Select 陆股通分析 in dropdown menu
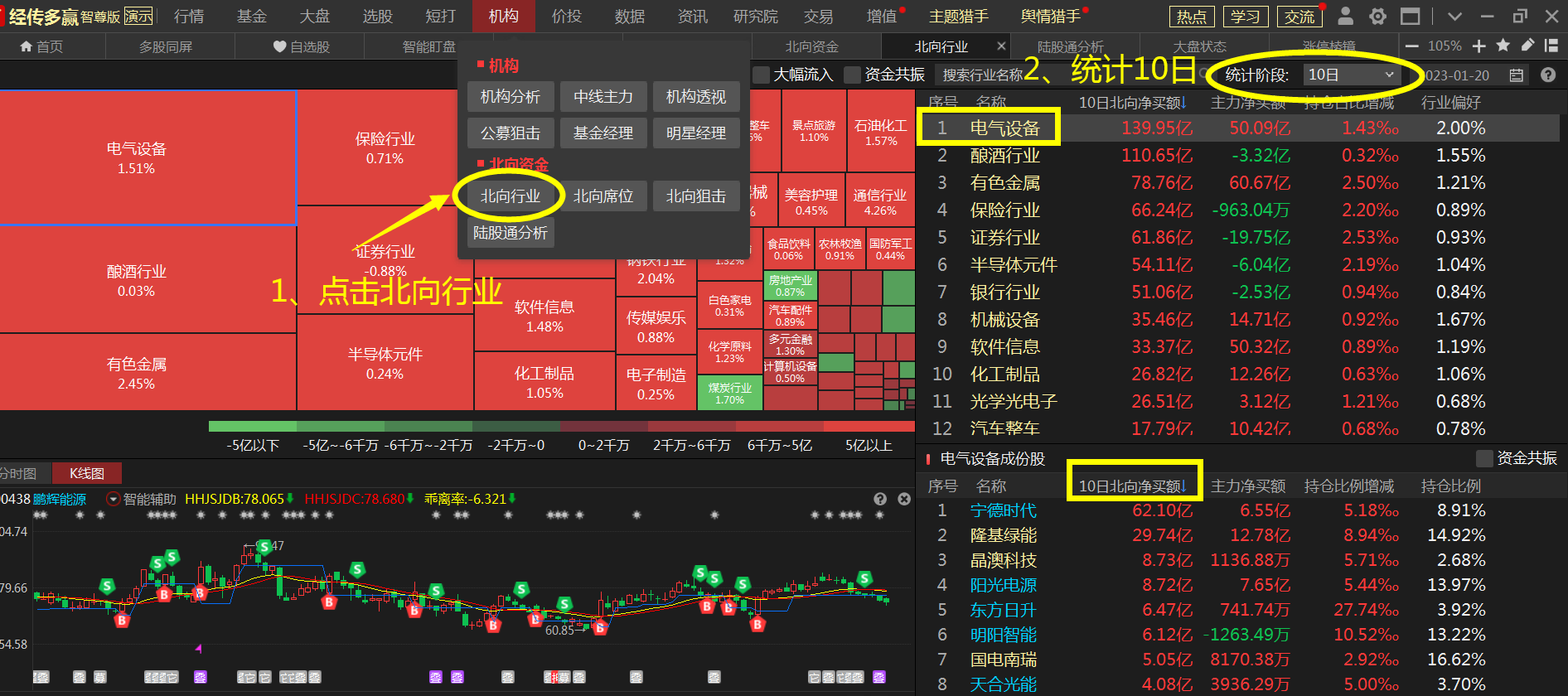This screenshot has width=1568, height=696. tap(511, 233)
